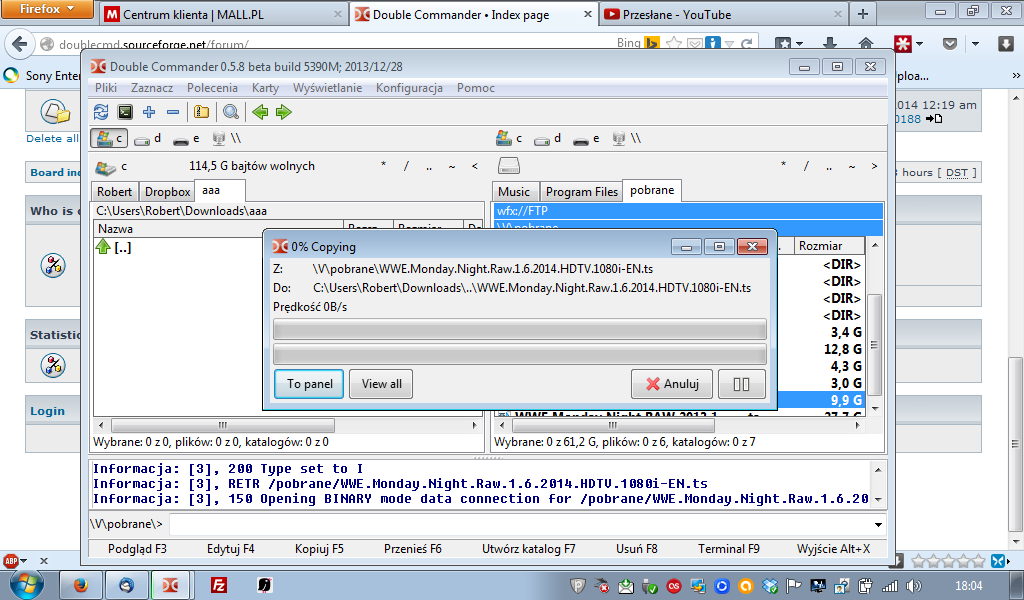
Task: Click the upper copy progress bar
Action: [519, 329]
